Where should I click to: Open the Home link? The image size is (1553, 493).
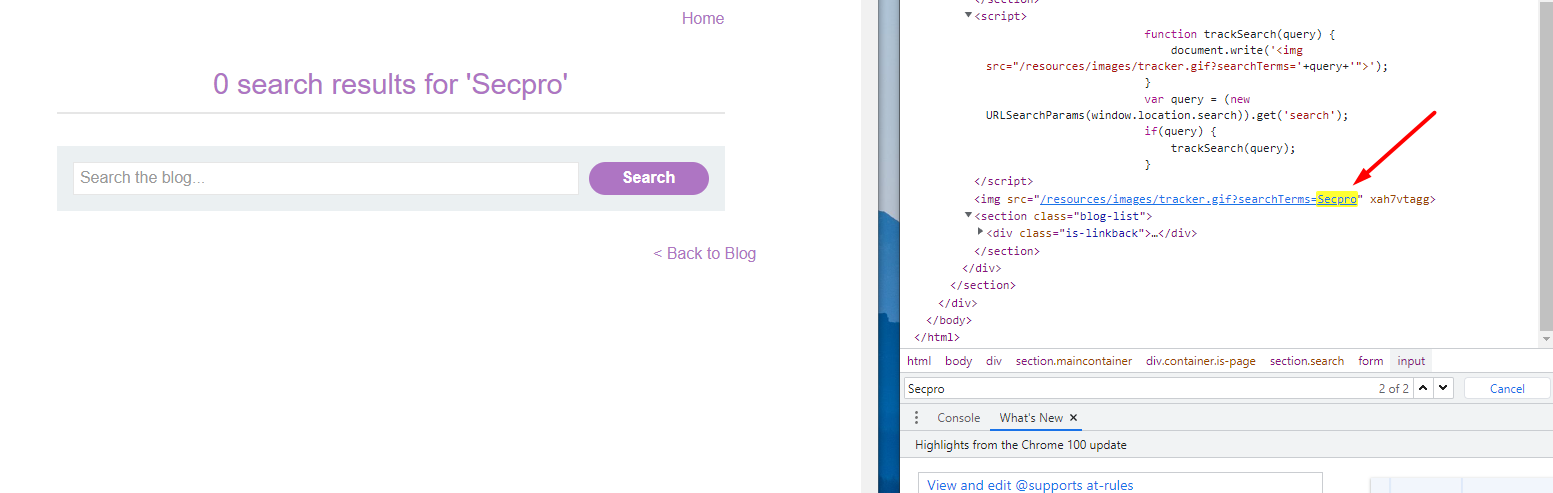tap(702, 18)
